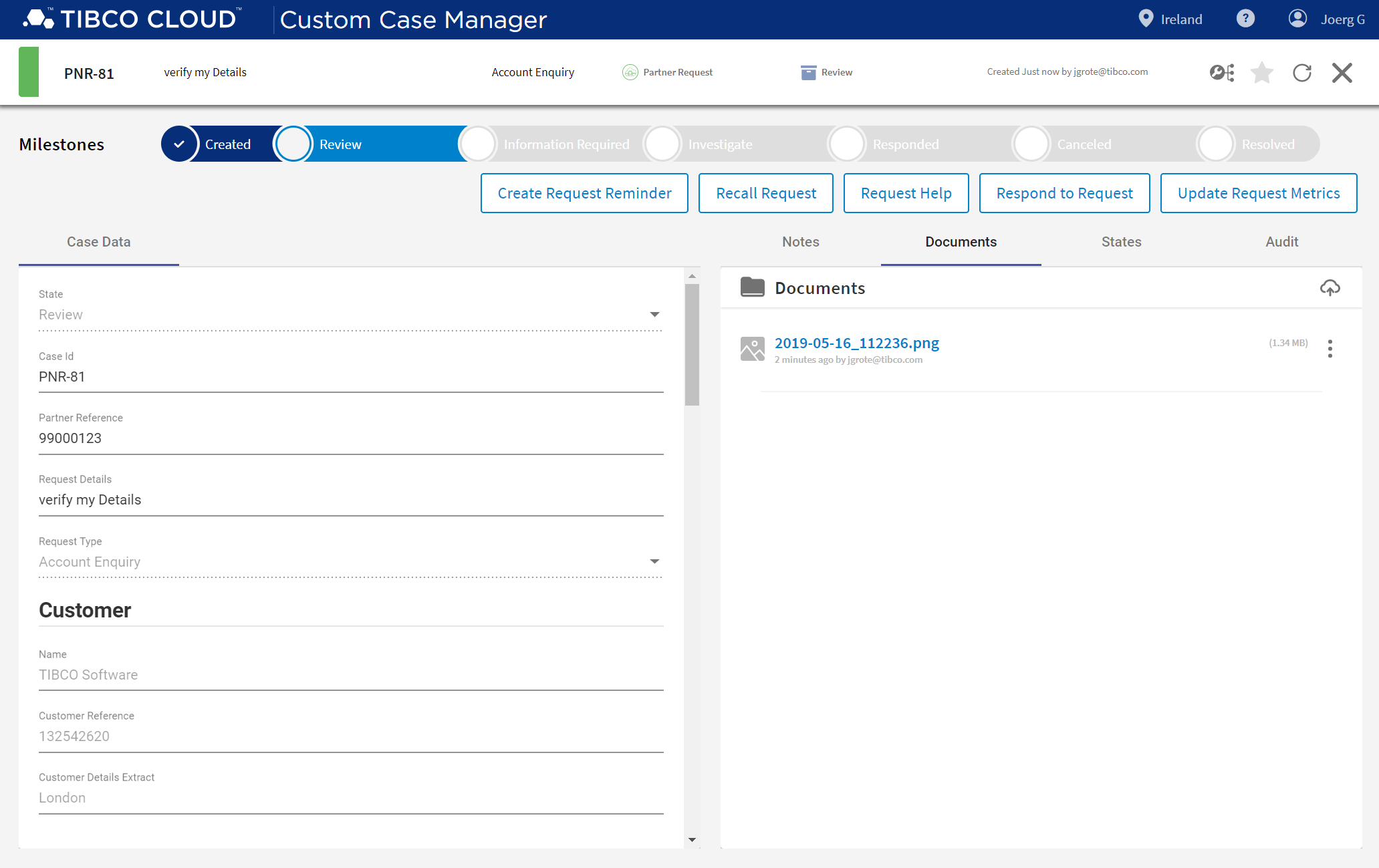This screenshot has width=1379, height=868.
Task: Switch to the Documents tab
Action: (961, 242)
